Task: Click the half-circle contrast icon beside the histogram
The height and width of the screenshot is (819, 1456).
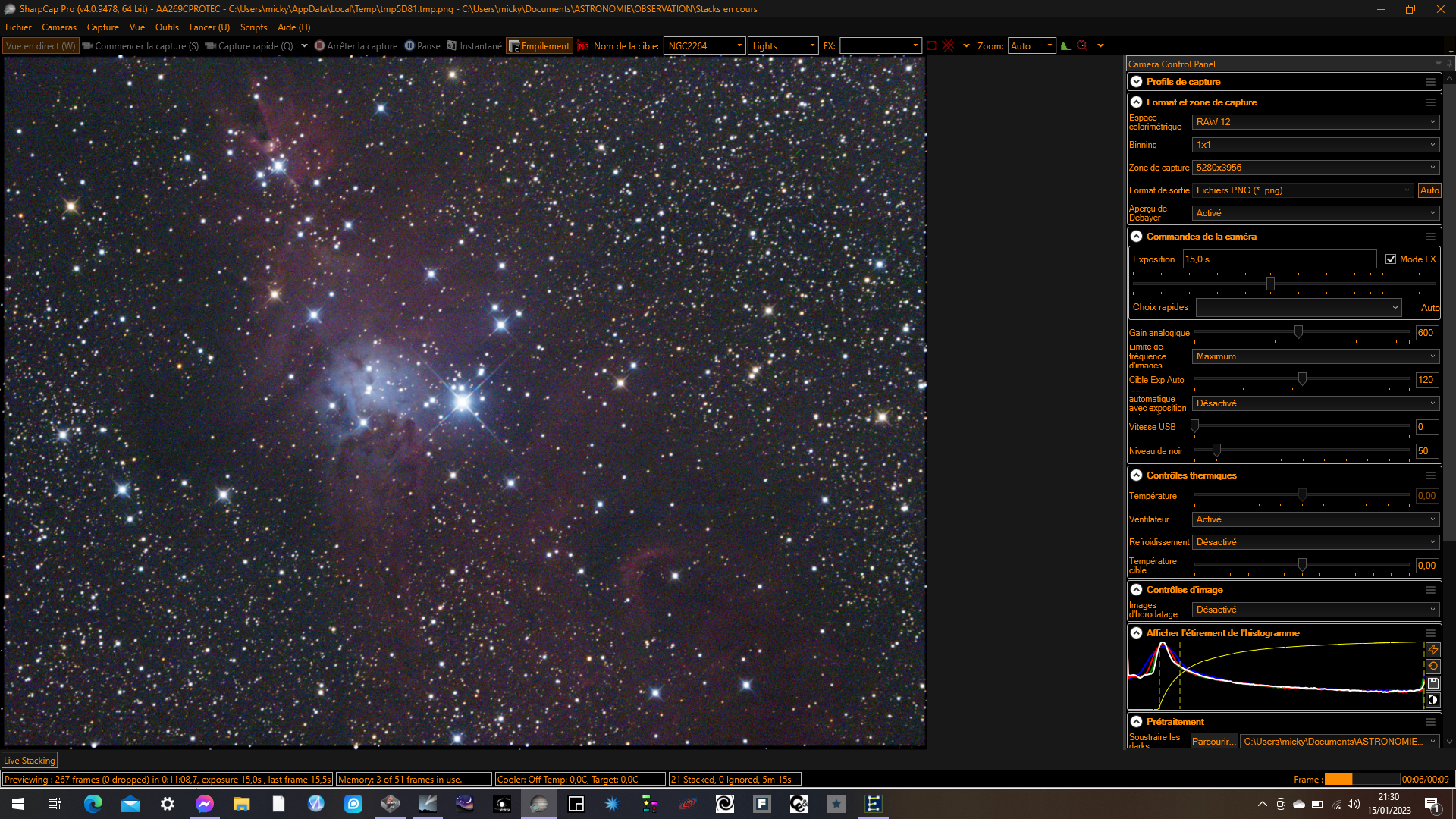Action: pyautogui.click(x=1432, y=700)
